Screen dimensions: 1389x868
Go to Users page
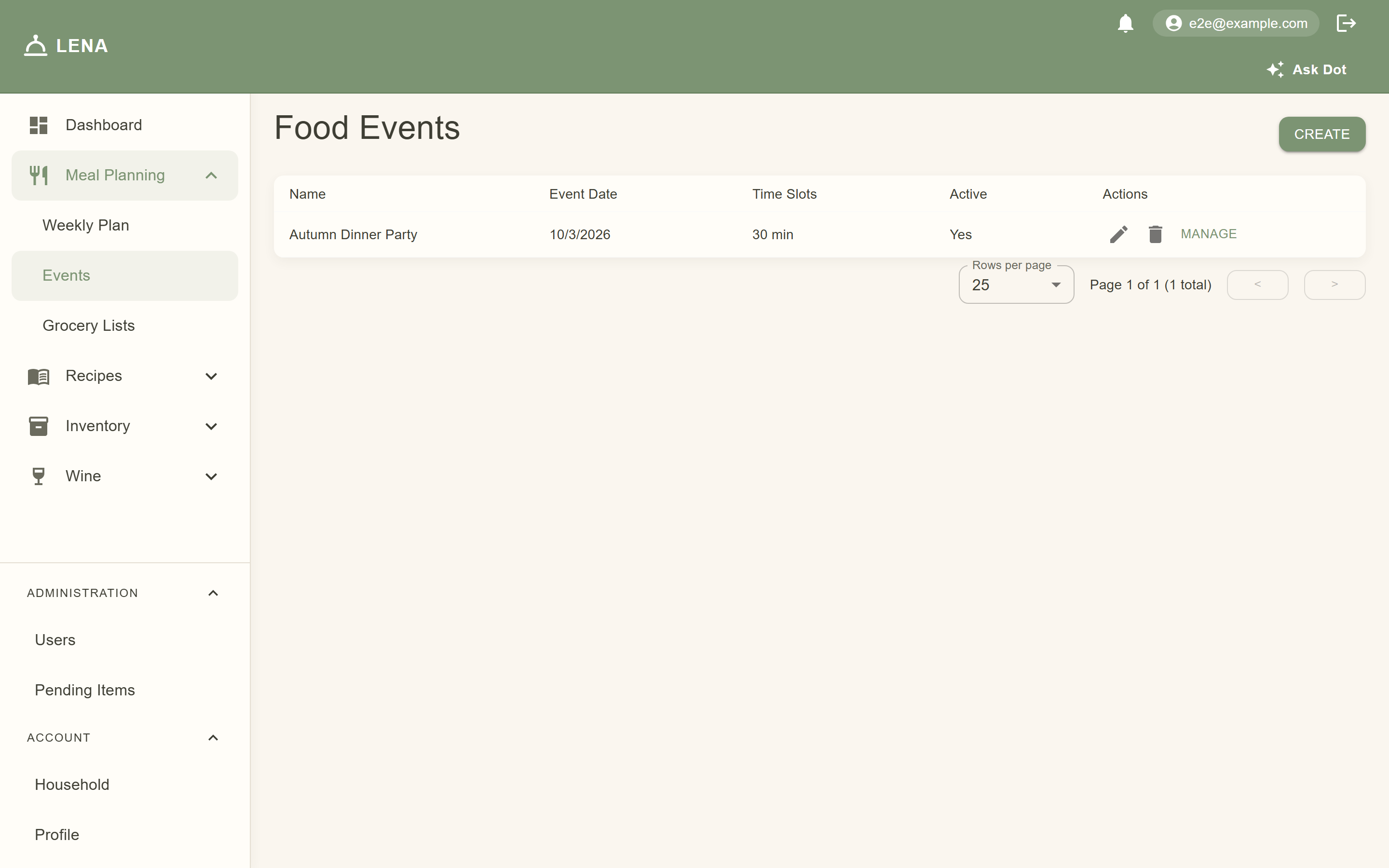click(x=124, y=640)
